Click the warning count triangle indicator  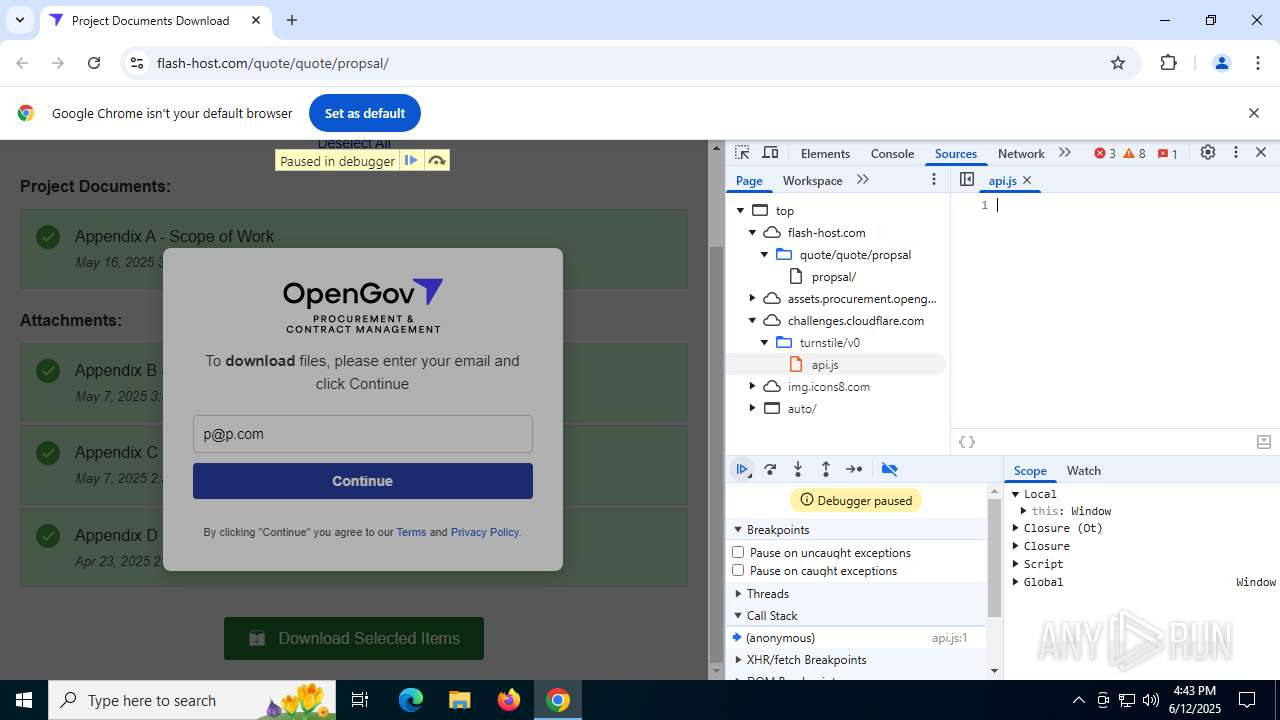click(x=1135, y=153)
